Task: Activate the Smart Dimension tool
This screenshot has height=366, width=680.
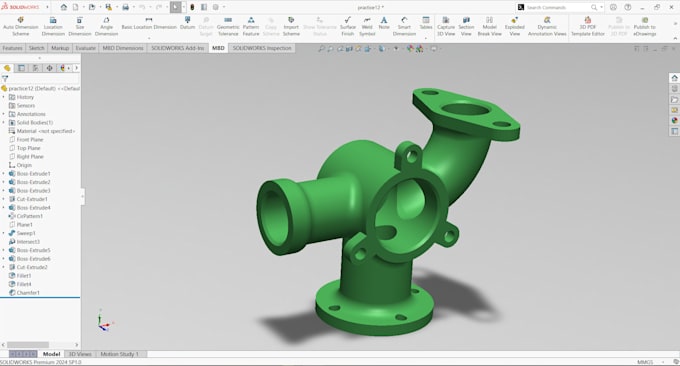Action: pos(404,26)
